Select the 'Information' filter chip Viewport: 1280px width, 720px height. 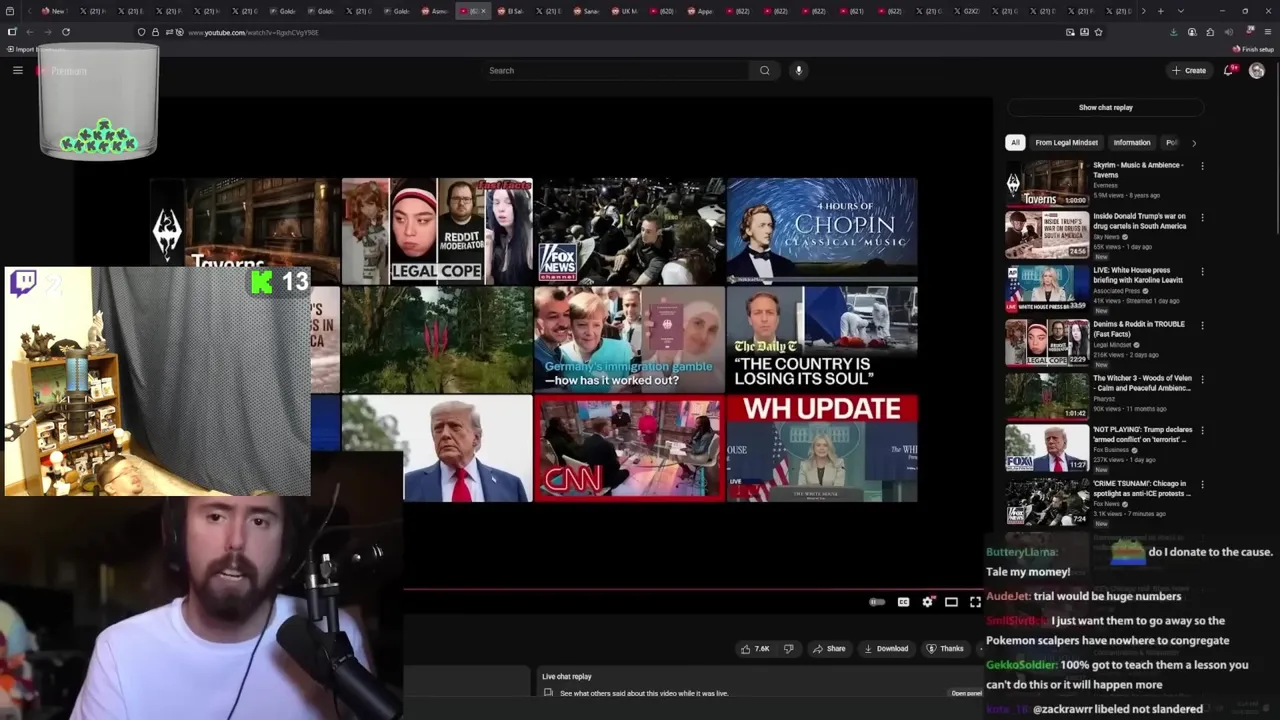[1132, 142]
